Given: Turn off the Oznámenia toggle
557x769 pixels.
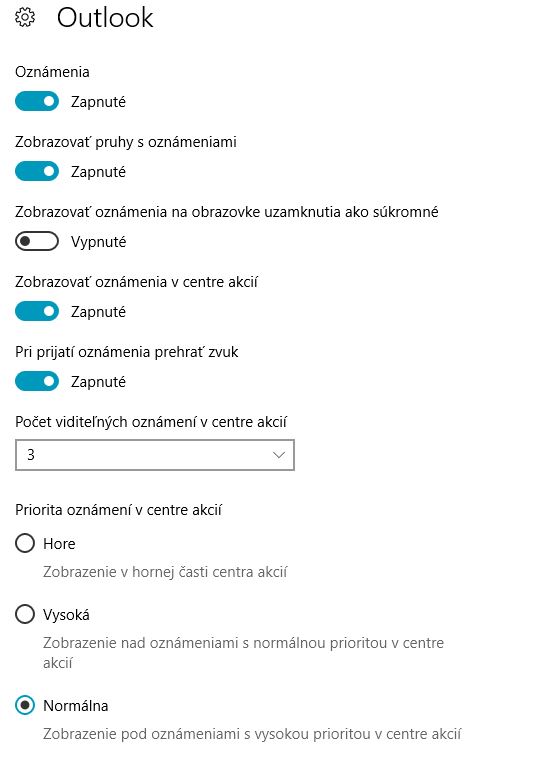Looking at the screenshot, I should (x=37, y=102).
